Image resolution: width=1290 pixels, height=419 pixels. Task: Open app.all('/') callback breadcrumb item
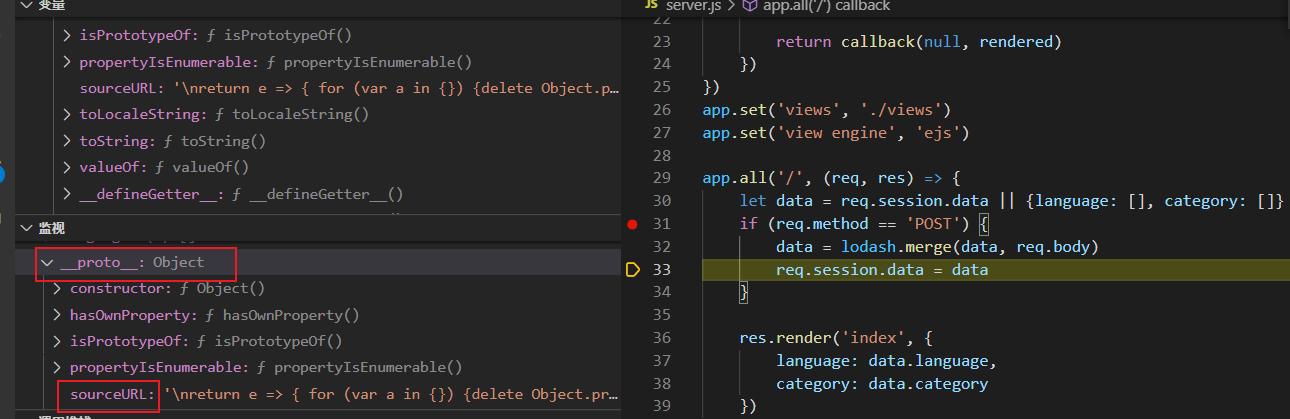coord(826,5)
